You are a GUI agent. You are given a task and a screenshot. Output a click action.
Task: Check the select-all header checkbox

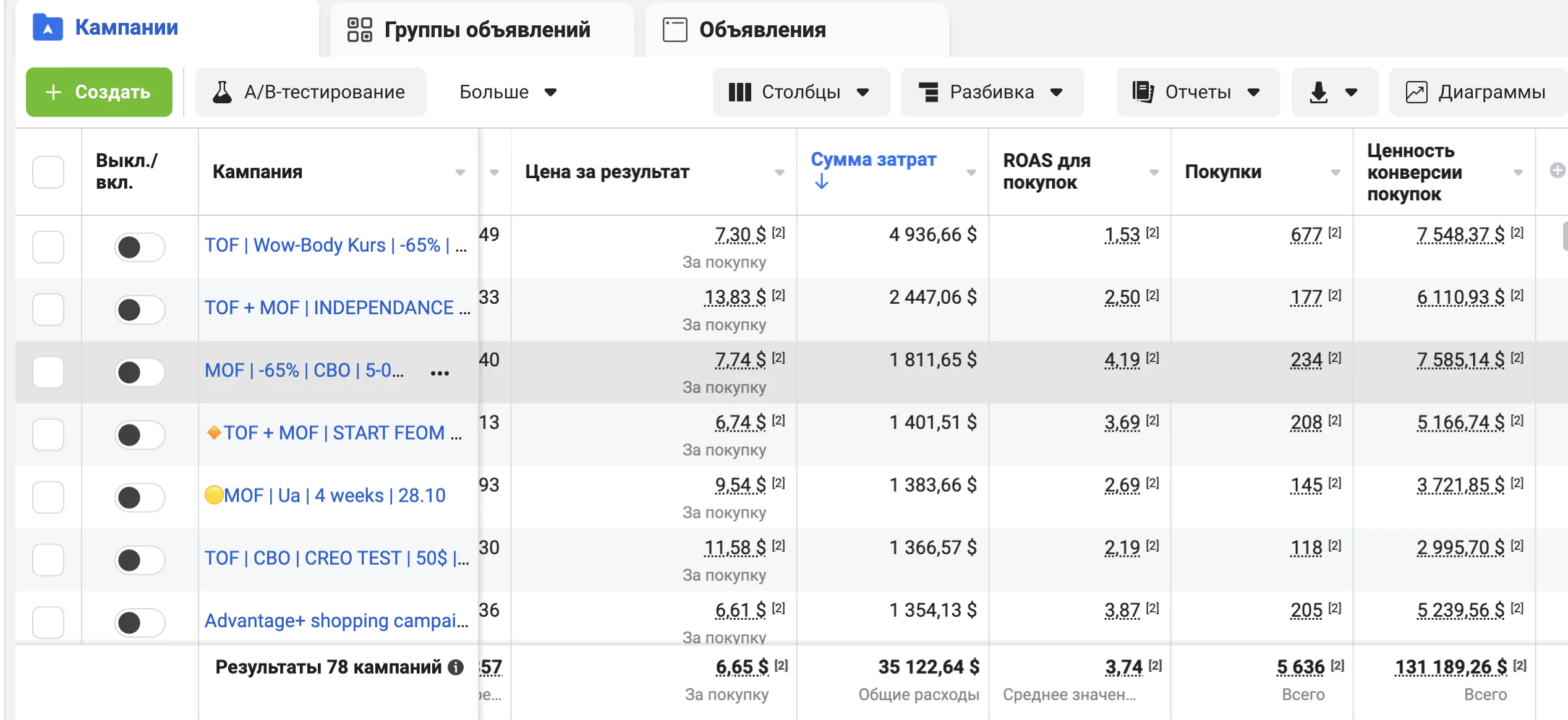(48, 172)
